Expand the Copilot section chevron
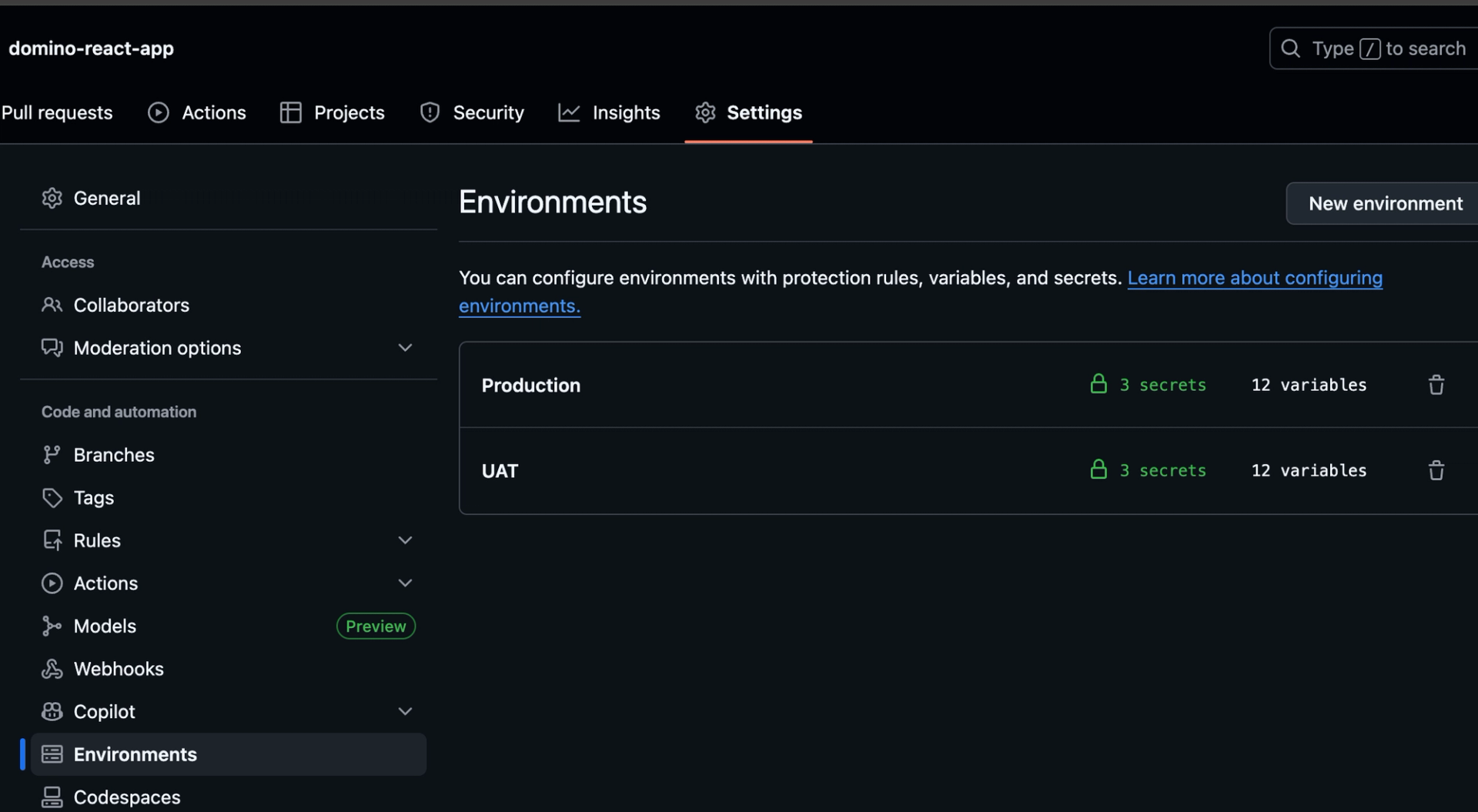This screenshot has width=1478, height=812. tap(405, 712)
